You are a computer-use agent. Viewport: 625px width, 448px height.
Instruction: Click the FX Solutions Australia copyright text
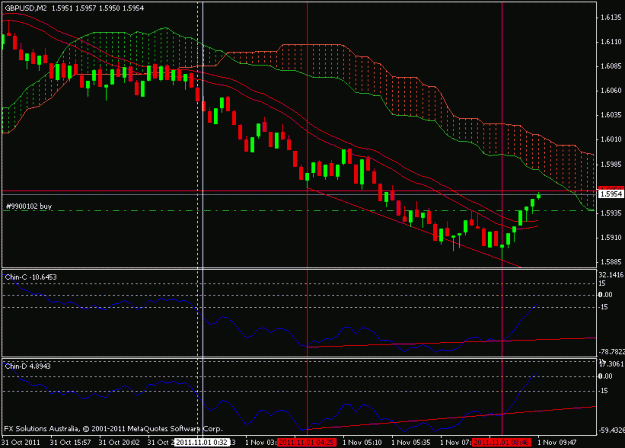pyautogui.click(x=113, y=429)
